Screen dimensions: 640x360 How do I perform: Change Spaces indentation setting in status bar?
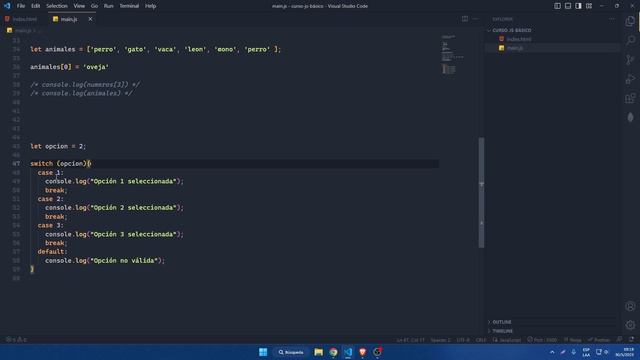click(x=441, y=340)
